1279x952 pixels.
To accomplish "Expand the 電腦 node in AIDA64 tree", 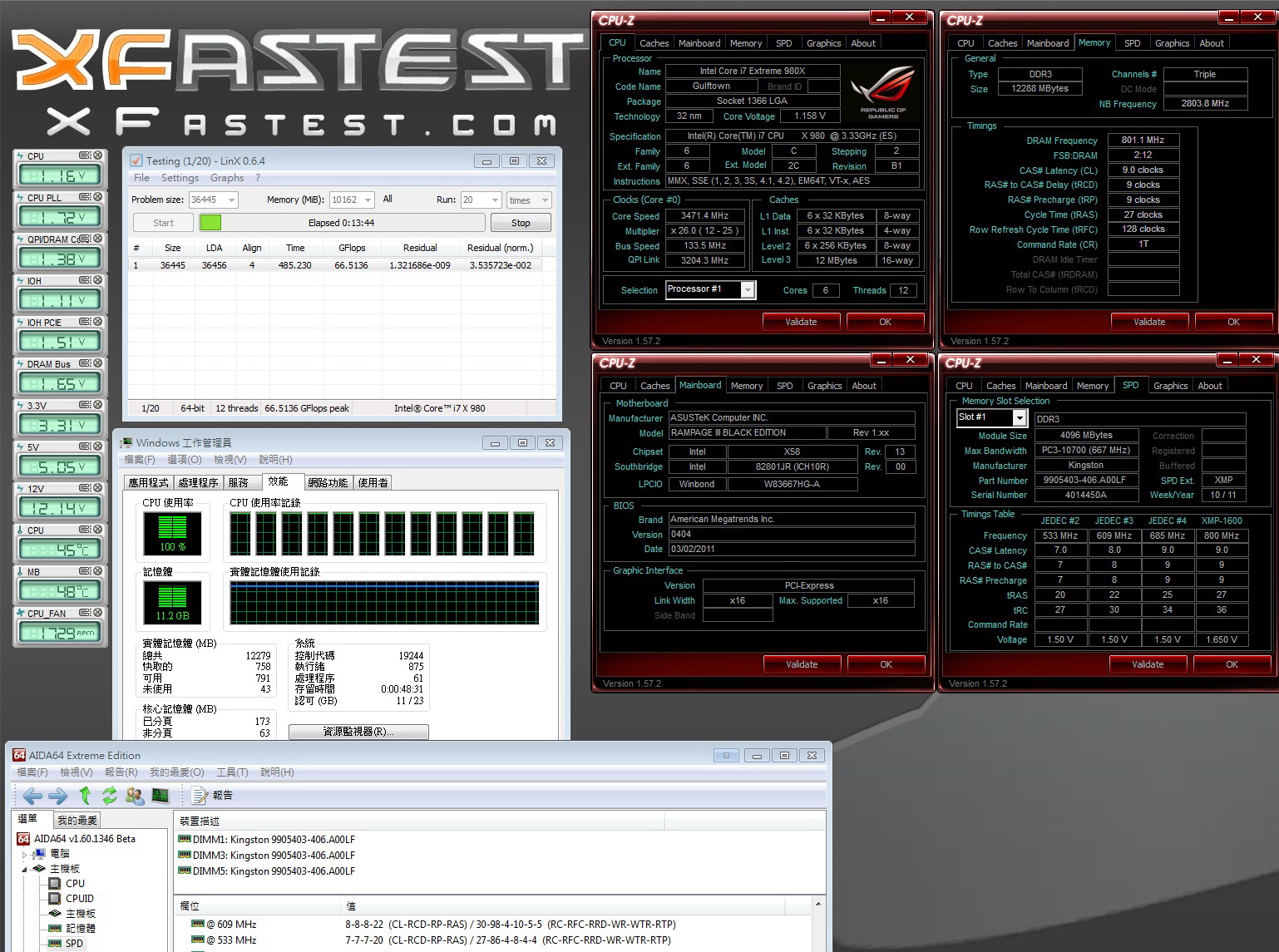I will click(24, 854).
